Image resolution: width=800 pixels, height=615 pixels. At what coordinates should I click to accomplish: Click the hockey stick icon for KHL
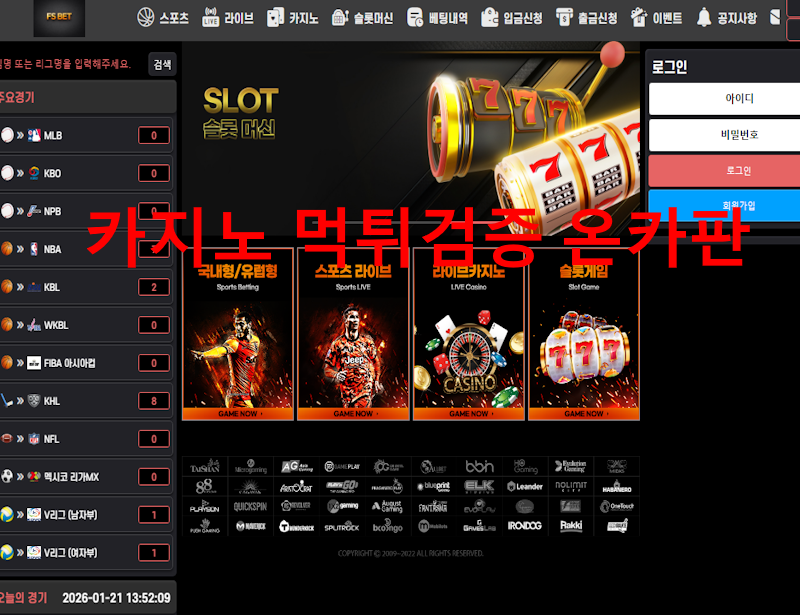click(7, 401)
